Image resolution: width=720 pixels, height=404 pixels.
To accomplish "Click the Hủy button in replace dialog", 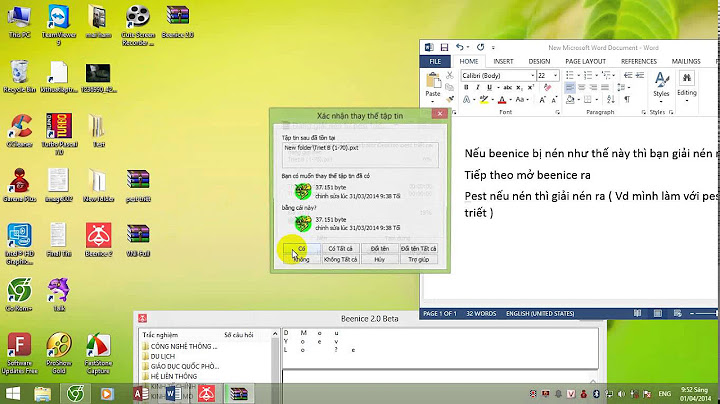I will coord(379,259).
